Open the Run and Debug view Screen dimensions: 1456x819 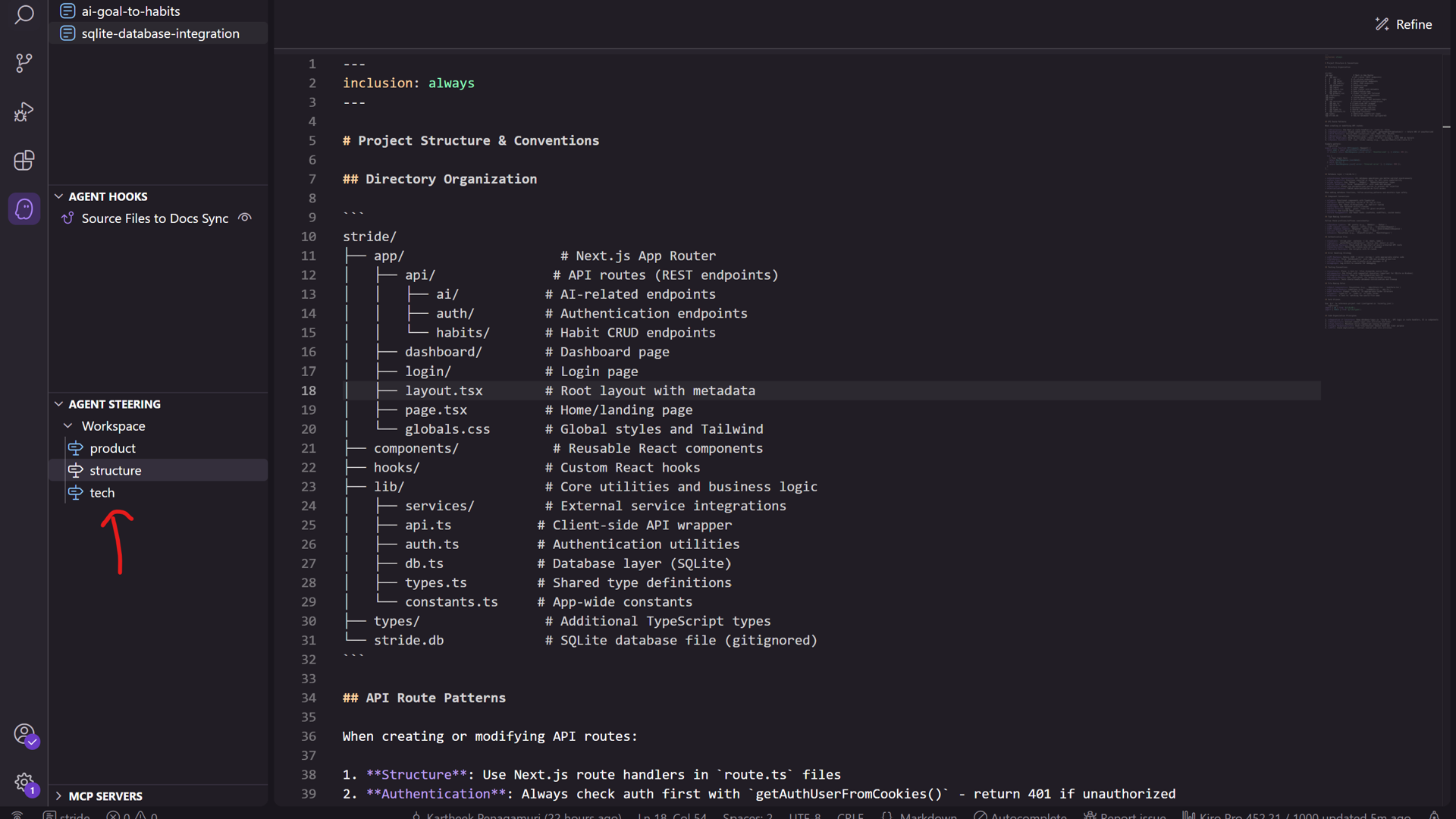tap(24, 112)
